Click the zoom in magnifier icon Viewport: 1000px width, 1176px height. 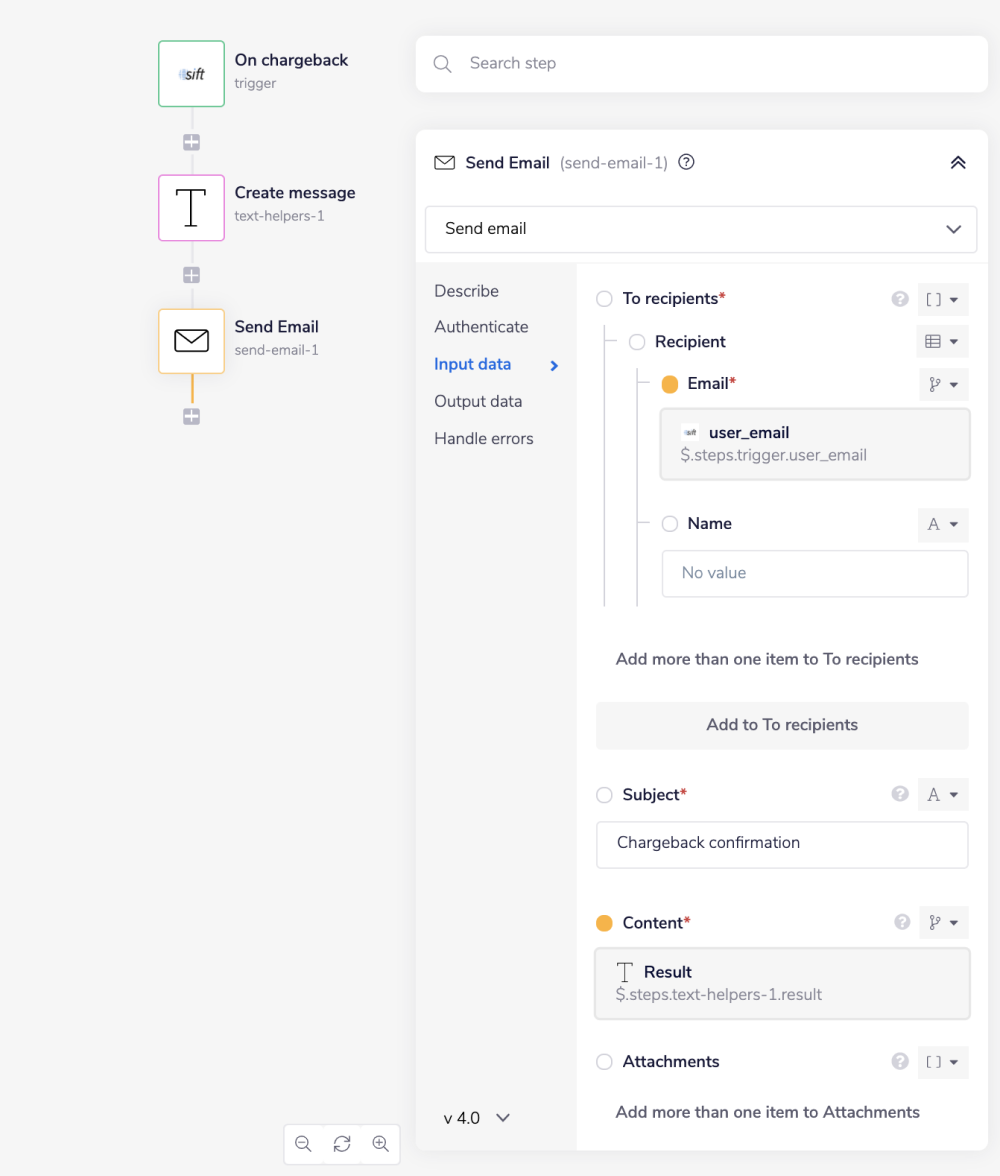(x=380, y=1144)
